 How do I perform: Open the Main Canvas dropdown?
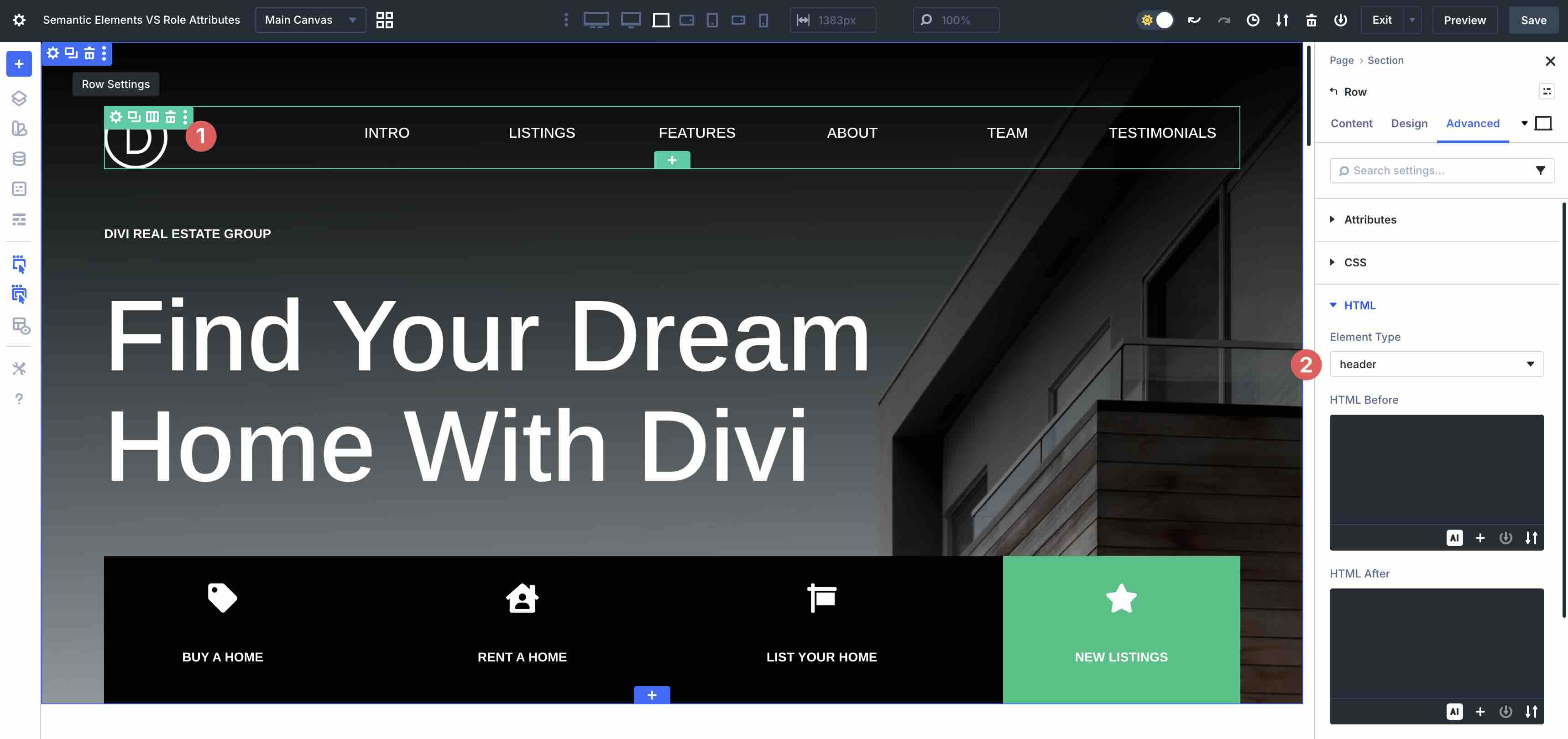pos(310,20)
